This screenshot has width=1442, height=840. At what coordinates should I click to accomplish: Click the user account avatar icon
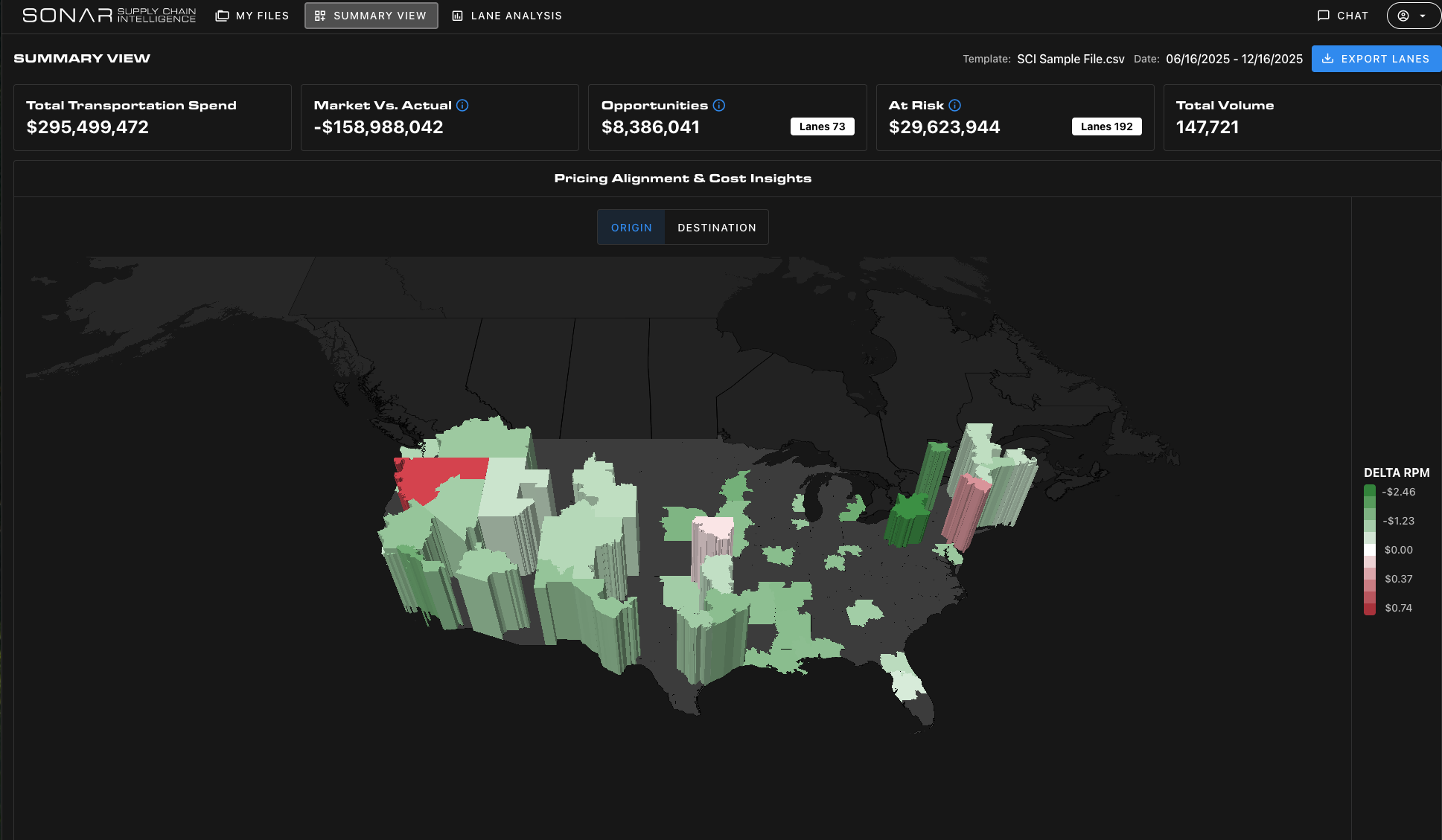click(1403, 16)
